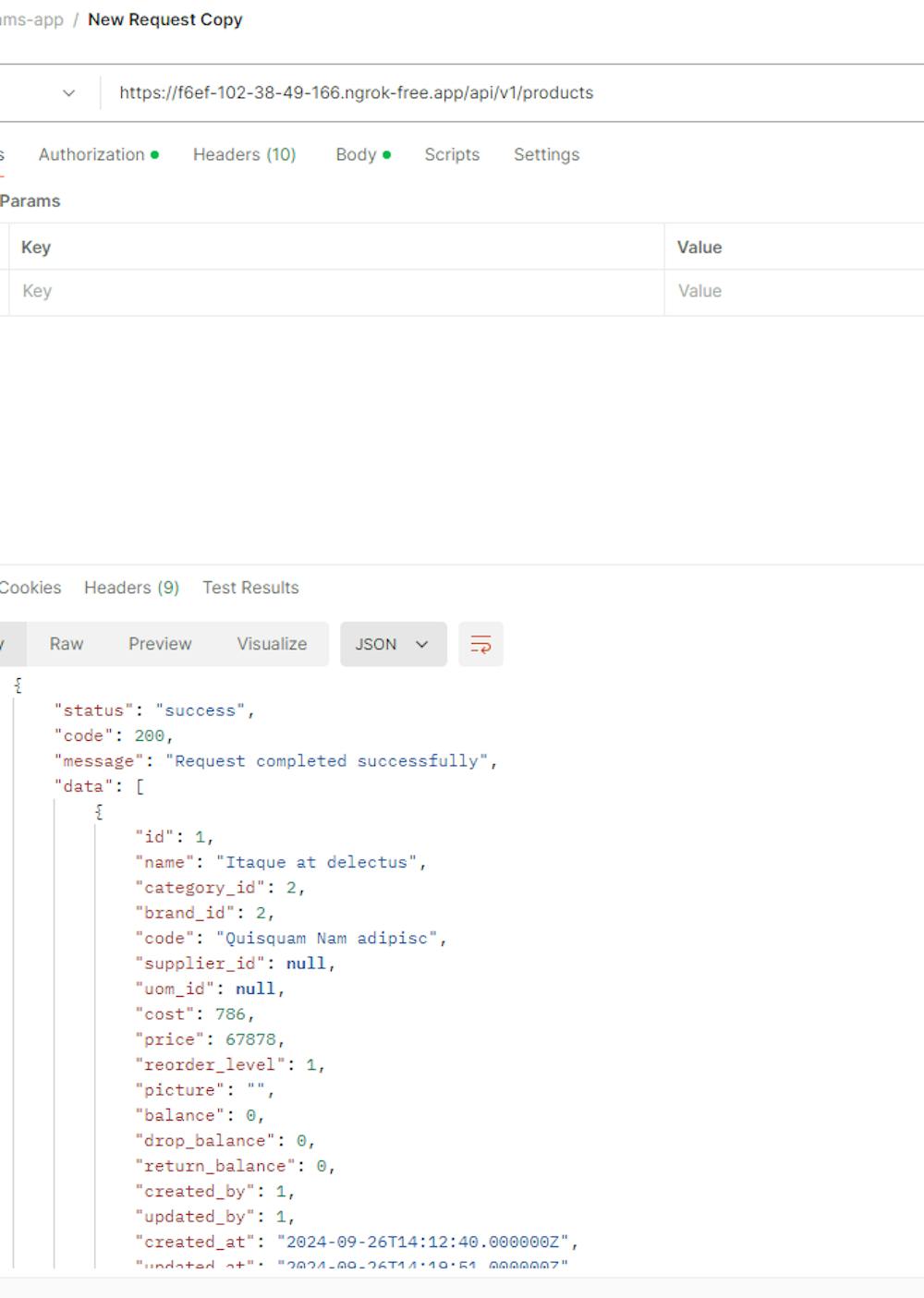Collapse the root JSON object brace
The height and width of the screenshot is (1298, 924).
[18, 685]
